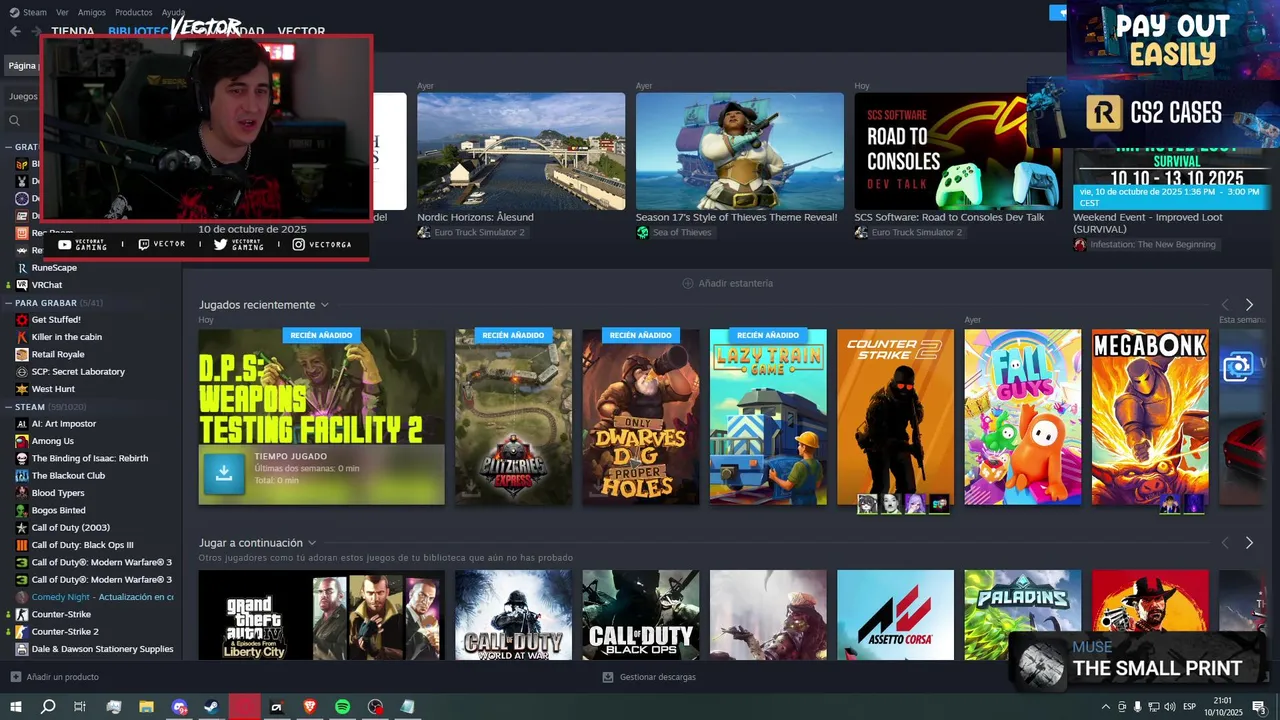Open the Jugar a continuación shelf dropdown
Viewport: 1280px width, 720px height.
(x=312, y=543)
